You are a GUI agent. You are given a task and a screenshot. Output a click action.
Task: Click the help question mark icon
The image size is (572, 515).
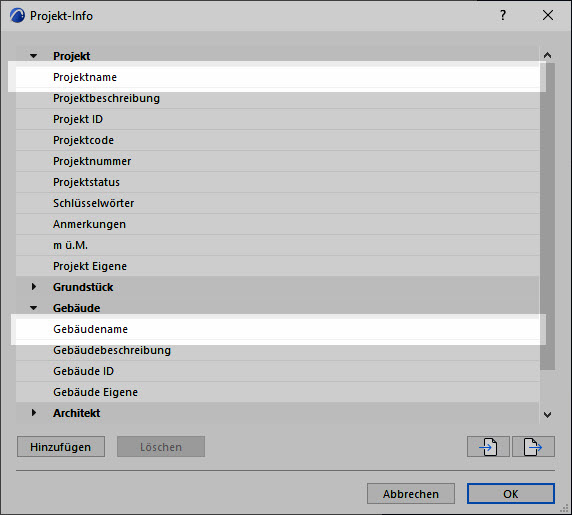tap(503, 15)
